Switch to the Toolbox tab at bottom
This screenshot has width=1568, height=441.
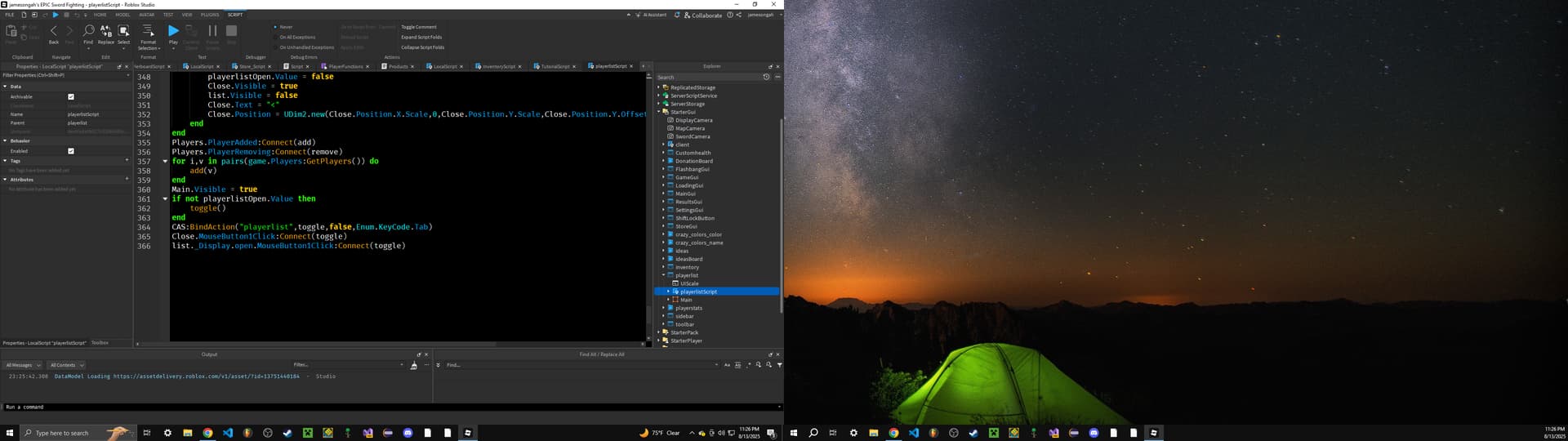100,343
